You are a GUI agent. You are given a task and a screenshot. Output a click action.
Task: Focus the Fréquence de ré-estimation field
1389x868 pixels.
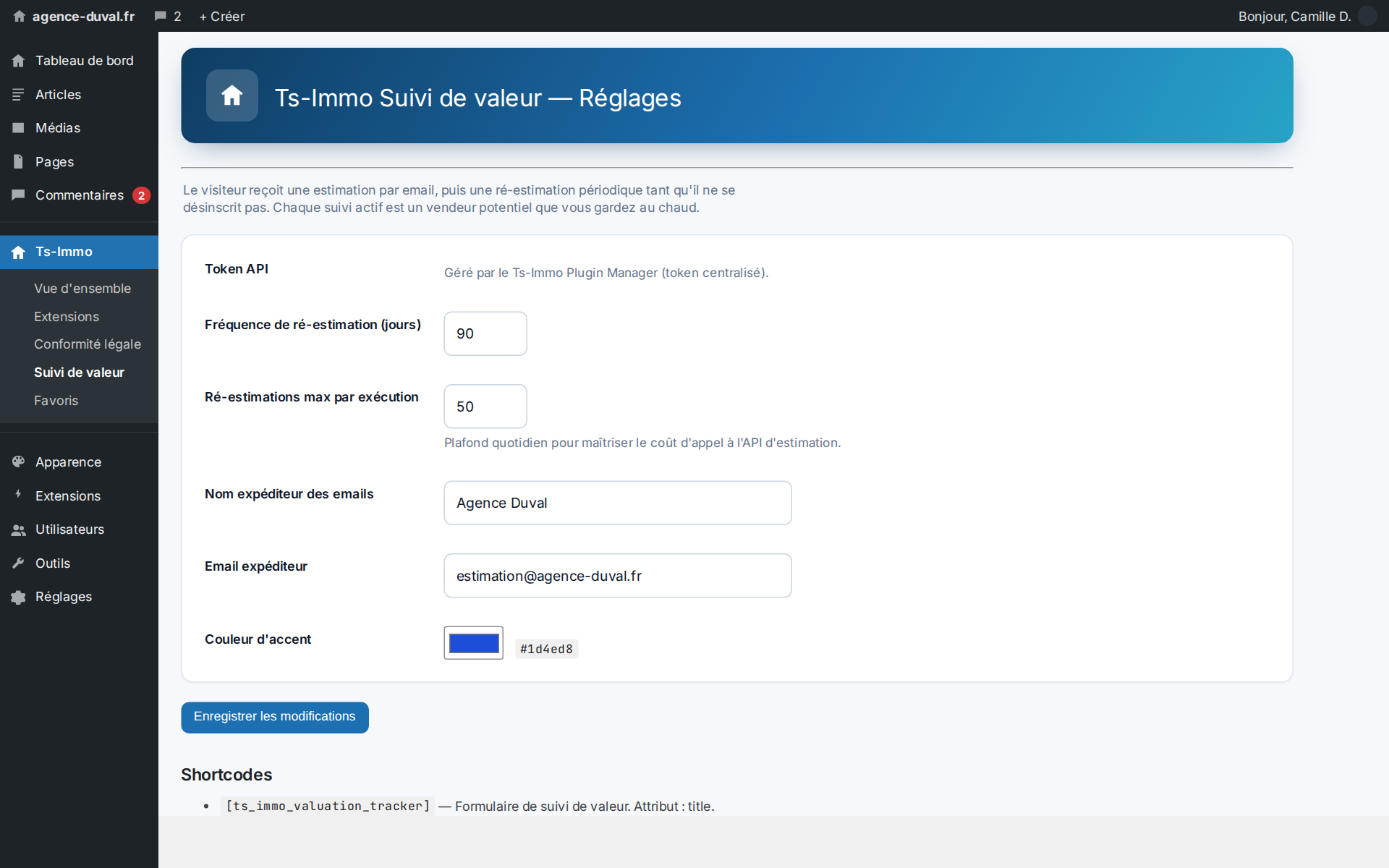point(485,333)
